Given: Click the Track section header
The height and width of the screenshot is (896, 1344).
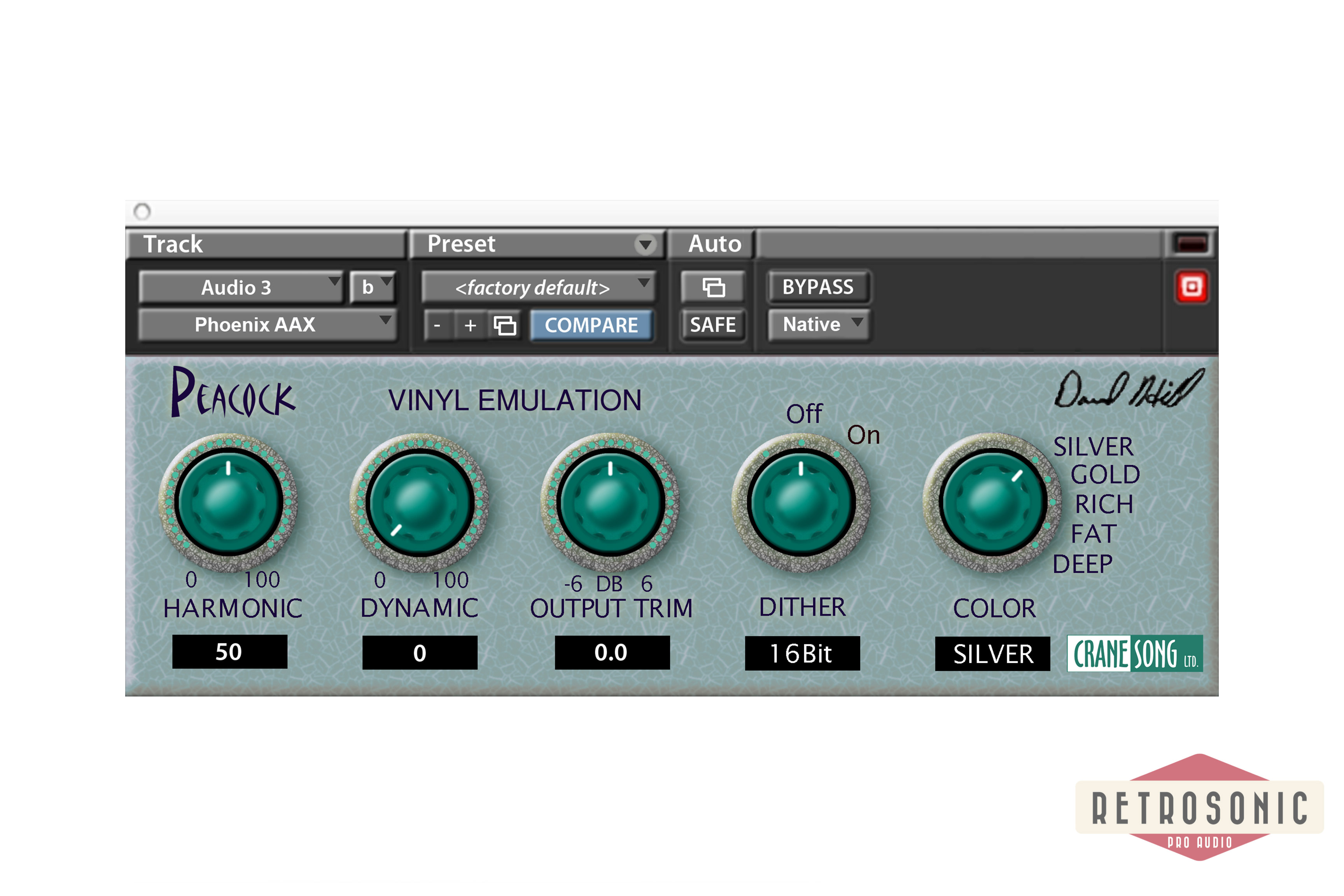Looking at the screenshot, I should coord(266,244).
